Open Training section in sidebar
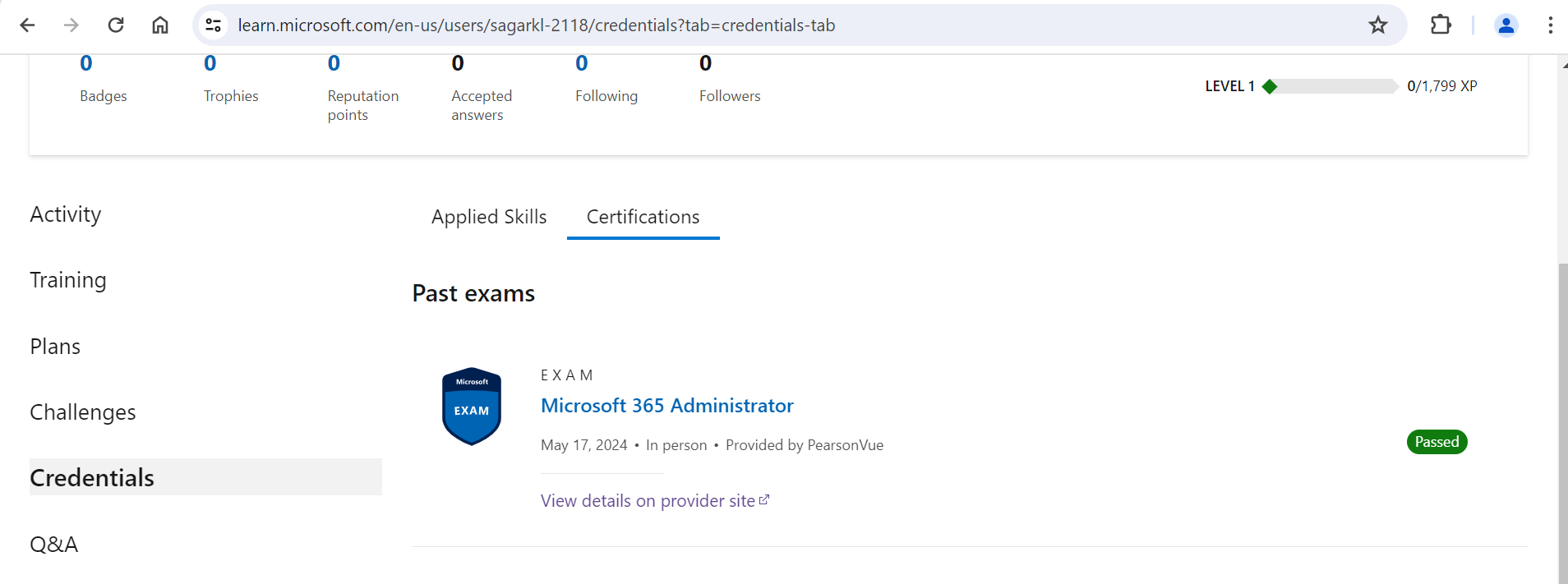This screenshot has width=1568, height=584. [x=68, y=280]
